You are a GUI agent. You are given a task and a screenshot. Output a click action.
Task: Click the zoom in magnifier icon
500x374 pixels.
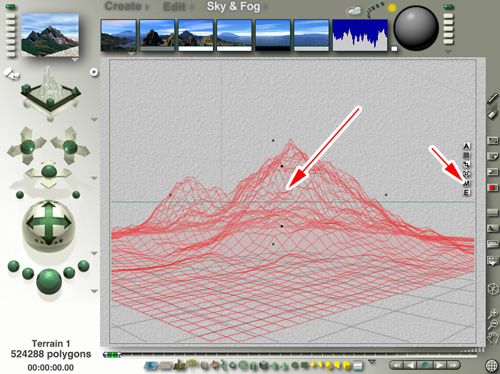click(x=493, y=313)
